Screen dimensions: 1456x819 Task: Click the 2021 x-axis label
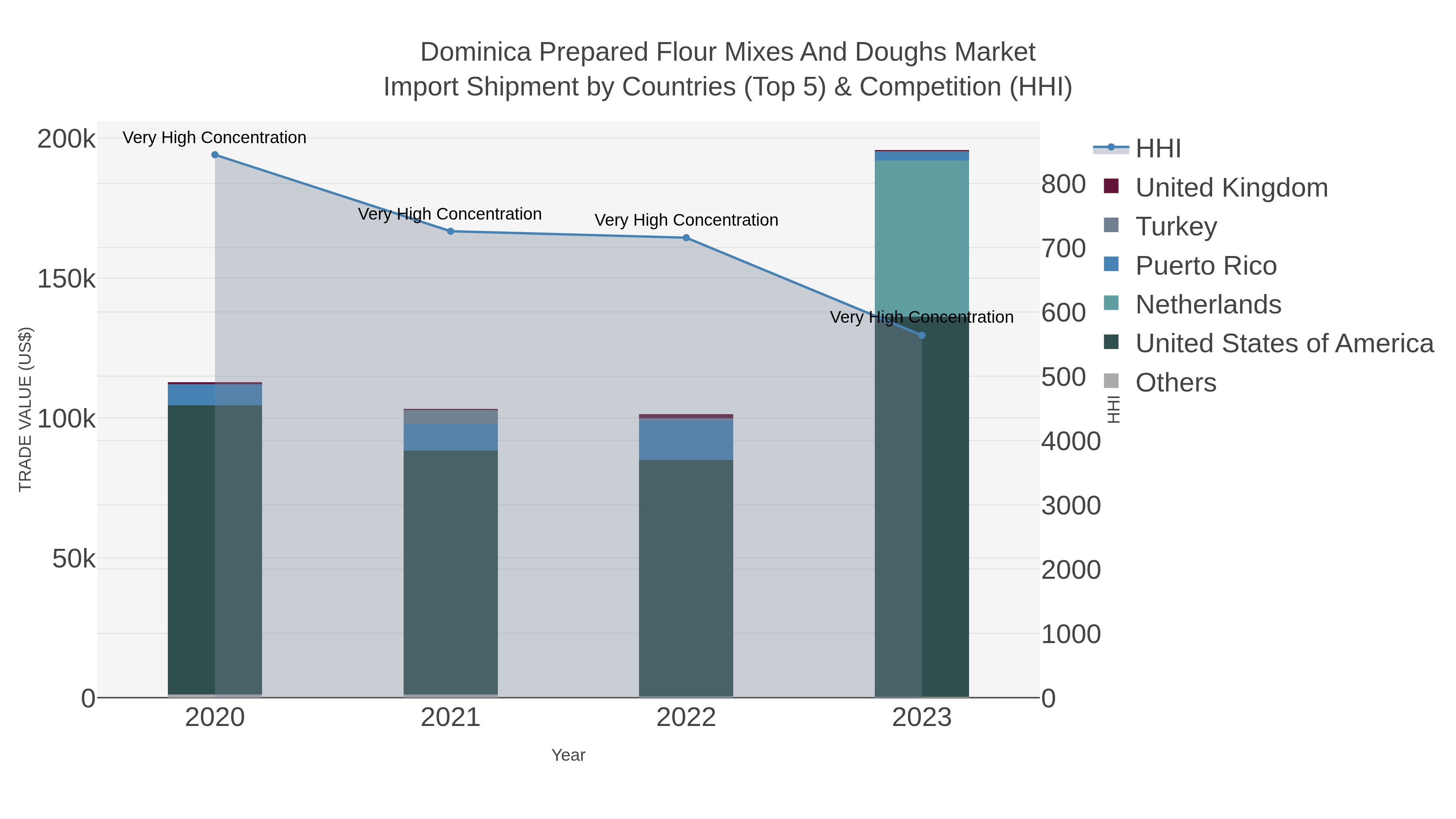pos(451,718)
